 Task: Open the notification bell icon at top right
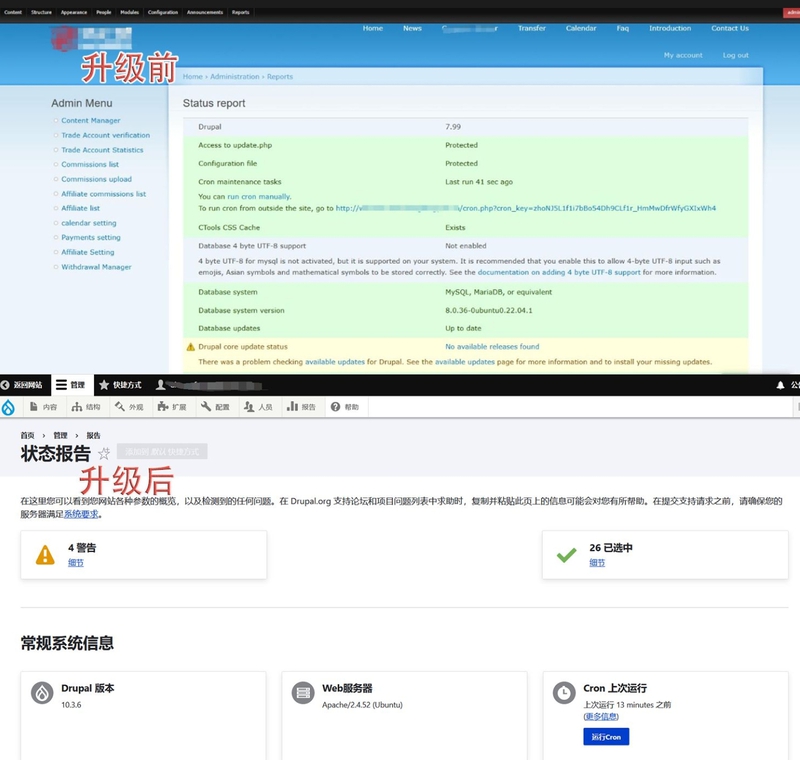pyautogui.click(x=779, y=385)
